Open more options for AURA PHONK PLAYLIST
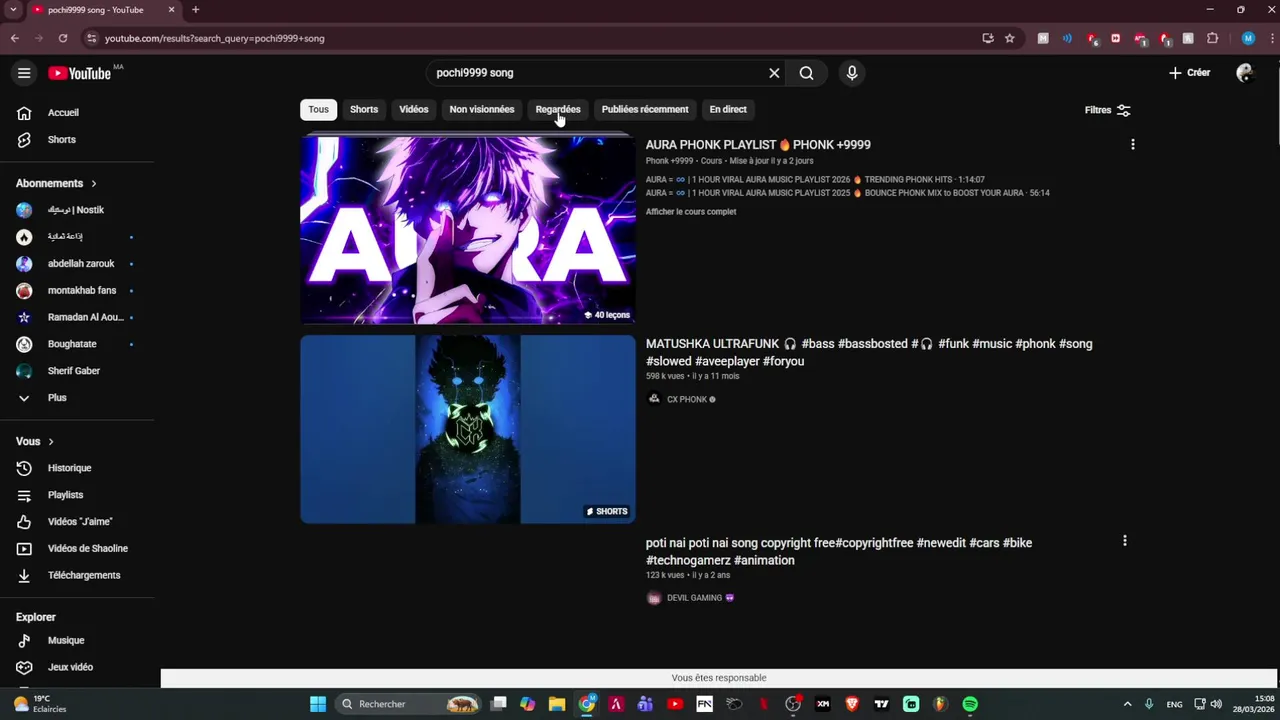1280x720 pixels. [1132, 145]
